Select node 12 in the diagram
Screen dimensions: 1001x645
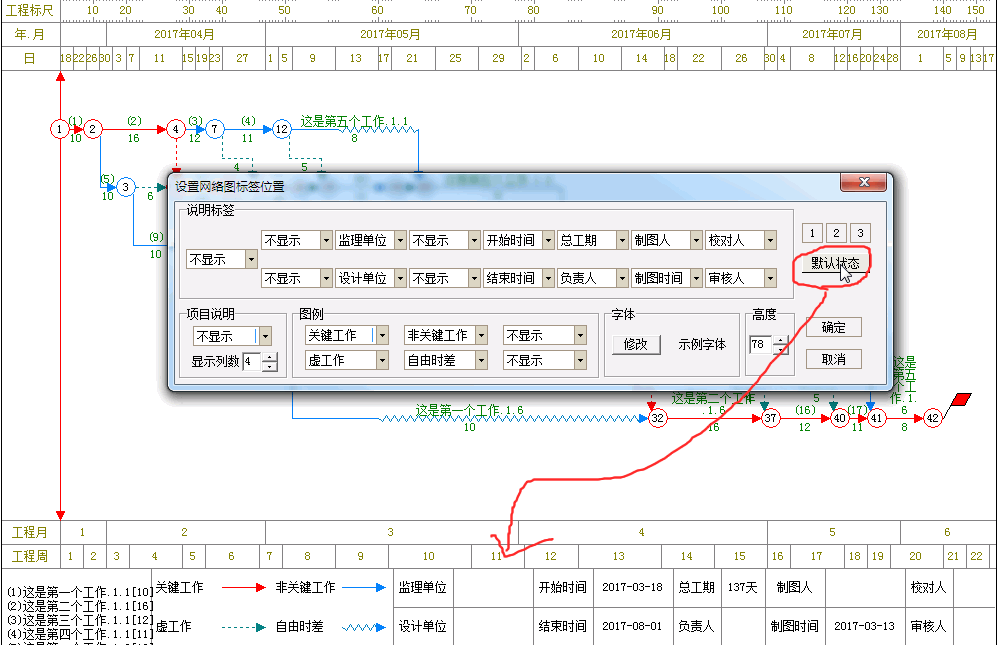[x=282, y=129]
